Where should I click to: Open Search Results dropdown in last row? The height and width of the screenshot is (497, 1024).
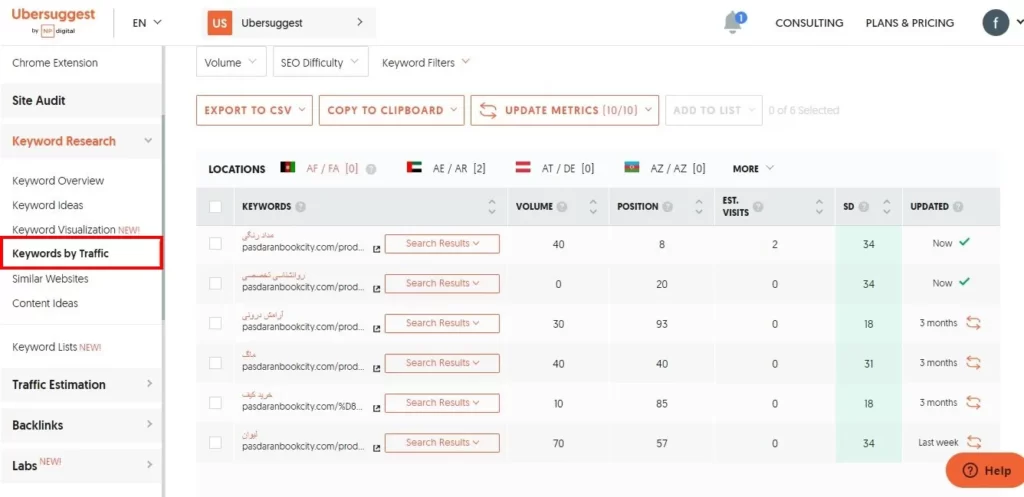[x=442, y=443]
